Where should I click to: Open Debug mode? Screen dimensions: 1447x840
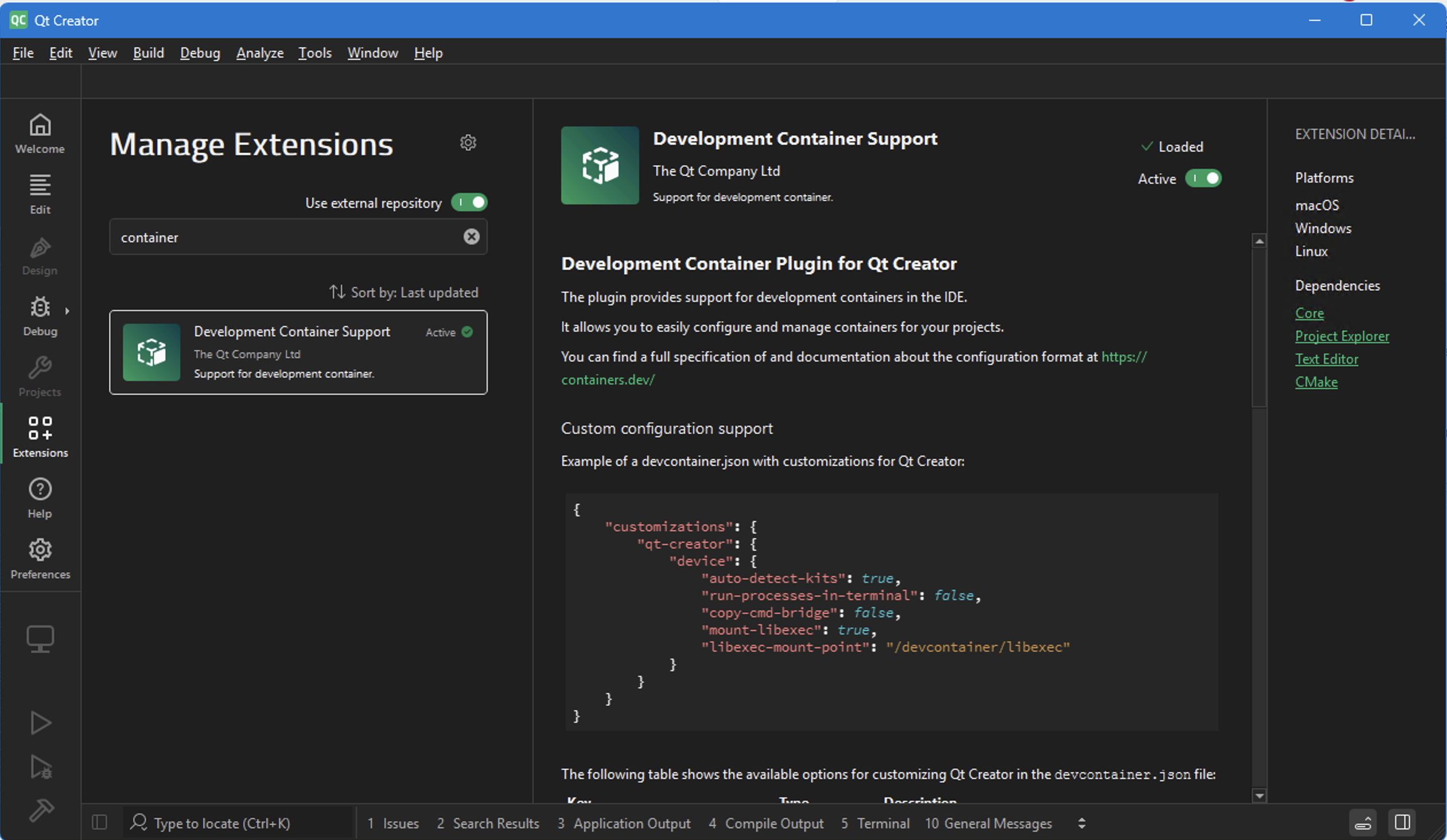click(x=40, y=316)
